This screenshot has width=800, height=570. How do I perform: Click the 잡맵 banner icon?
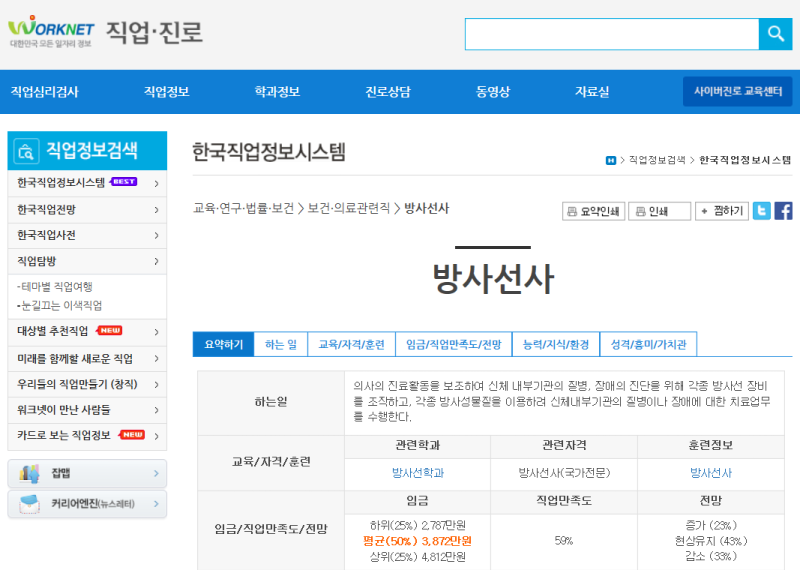pos(29,474)
